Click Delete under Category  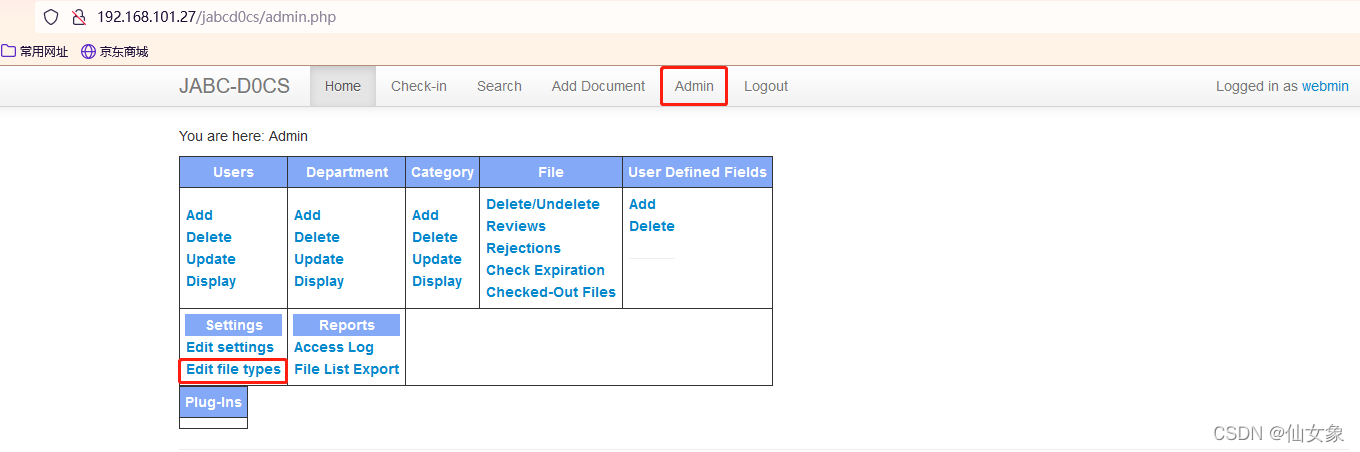click(x=435, y=237)
